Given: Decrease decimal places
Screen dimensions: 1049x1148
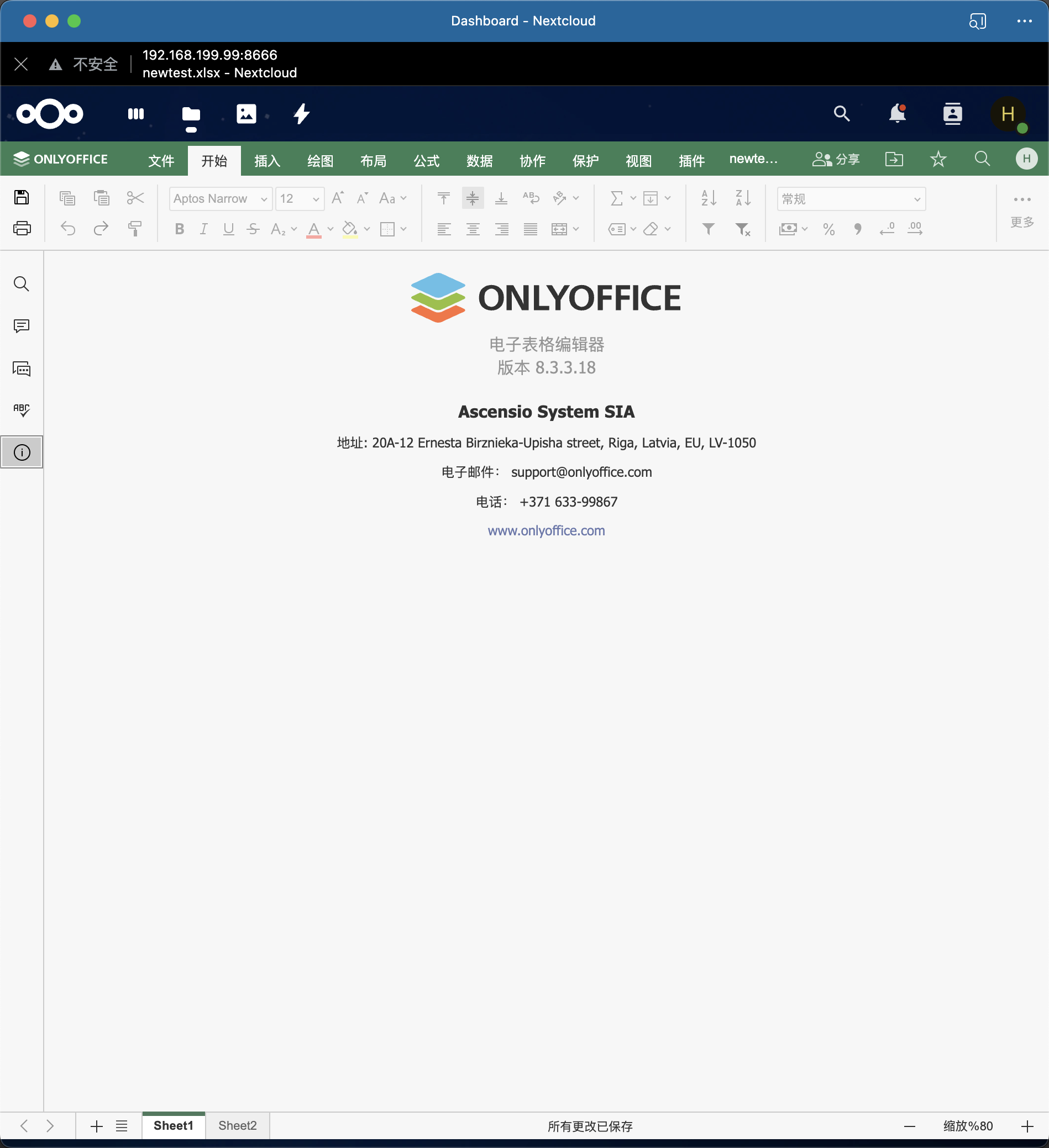Looking at the screenshot, I should [887, 229].
